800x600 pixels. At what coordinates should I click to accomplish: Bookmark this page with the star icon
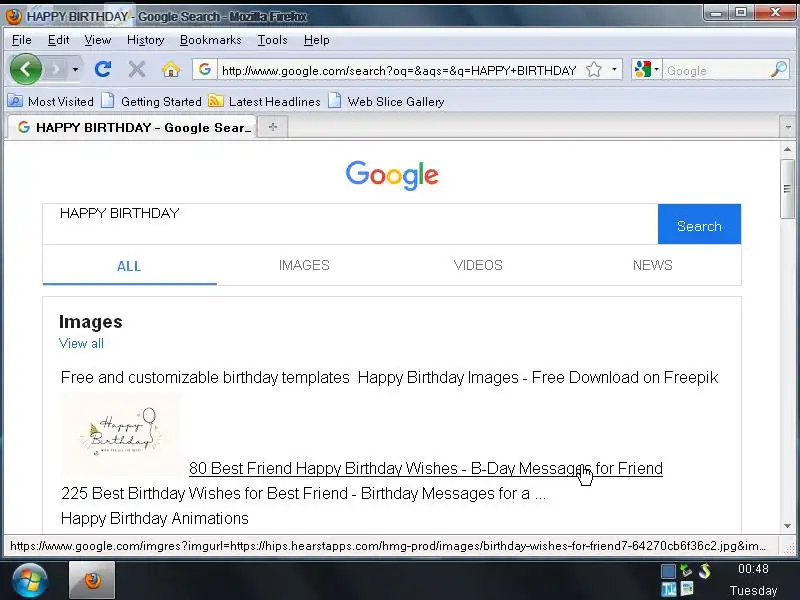594,69
